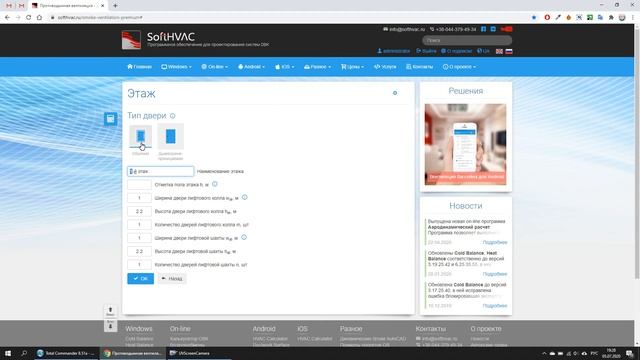Open the Twitter icon in header
This screenshot has height=360, width=640.
point(493,29)
